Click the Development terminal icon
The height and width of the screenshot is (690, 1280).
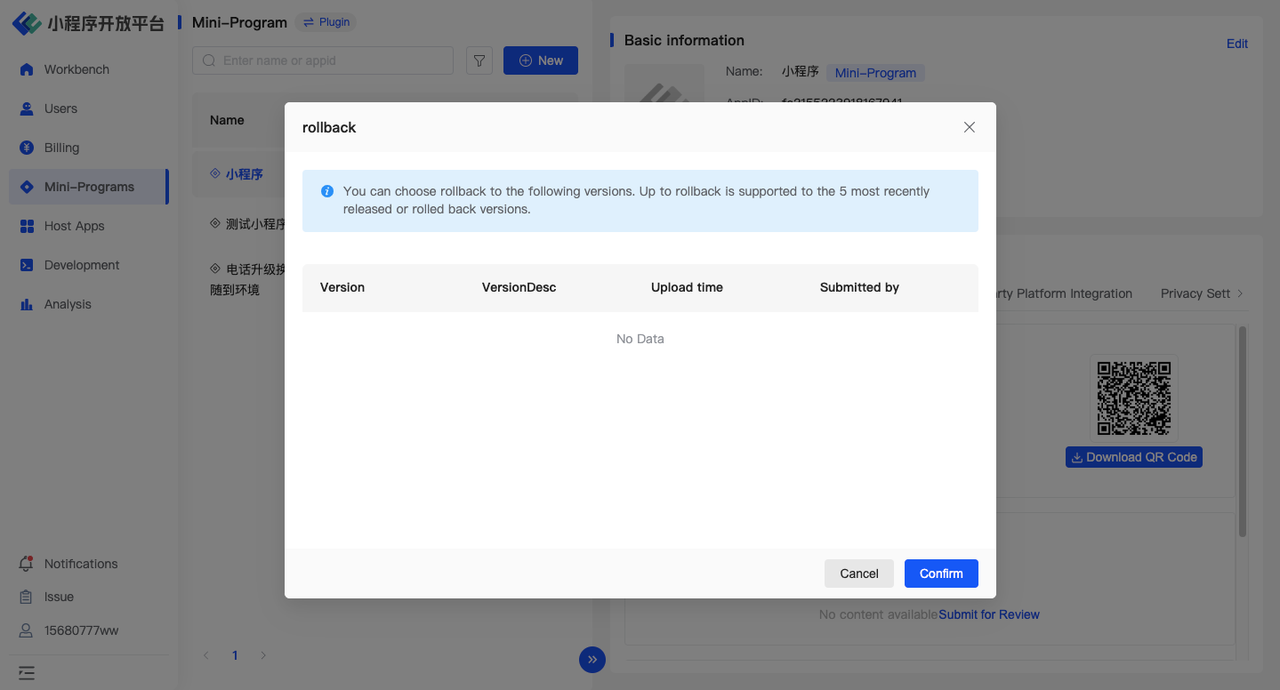[26, 265]
